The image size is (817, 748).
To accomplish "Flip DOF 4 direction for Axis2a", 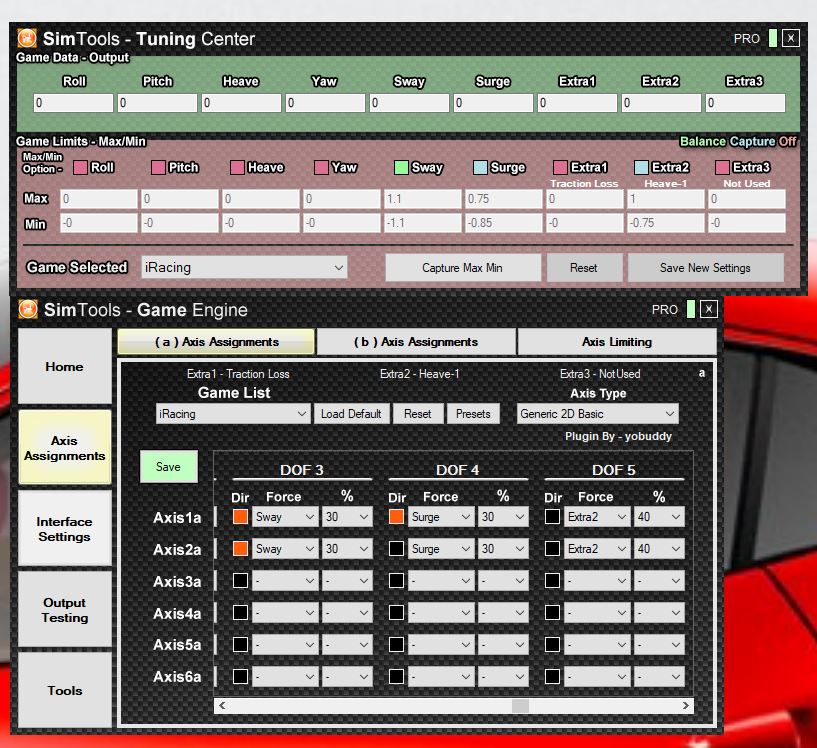I will pyautogui.click(x=397, y=548).
